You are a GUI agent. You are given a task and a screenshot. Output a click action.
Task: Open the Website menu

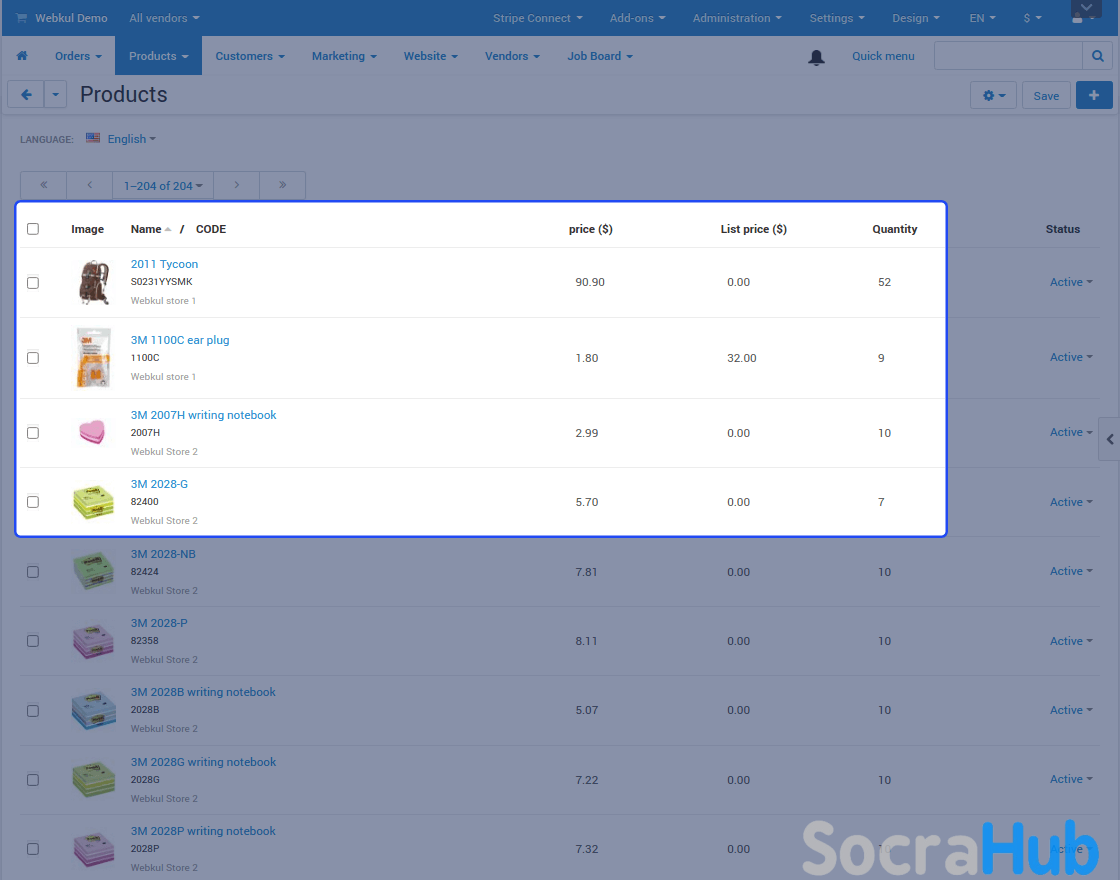pos(431,56)
